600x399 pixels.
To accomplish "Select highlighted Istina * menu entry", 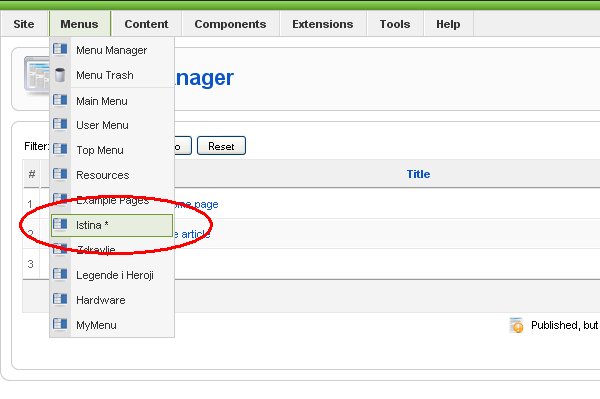I will coord(112,225).
